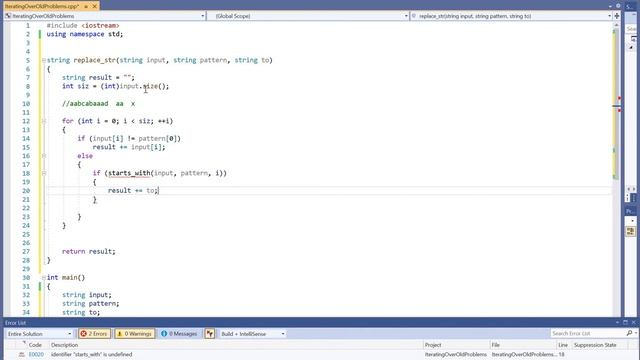Open the Global Scope dropdown

click(x=308, y=16)
